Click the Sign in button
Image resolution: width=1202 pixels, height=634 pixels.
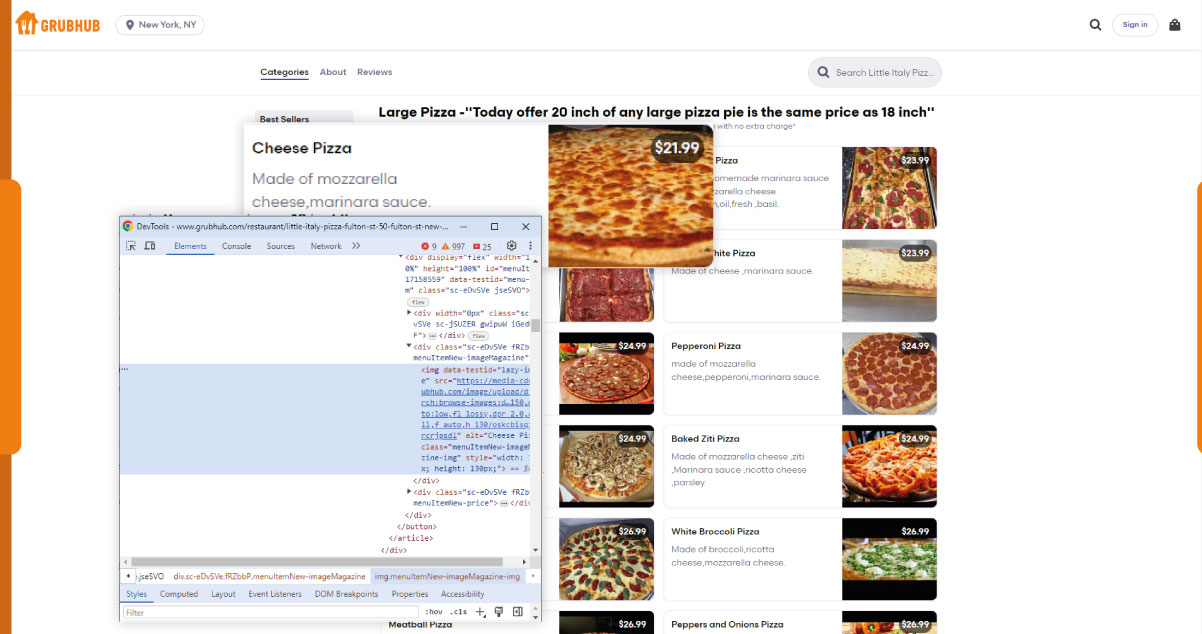(1134, 24)
